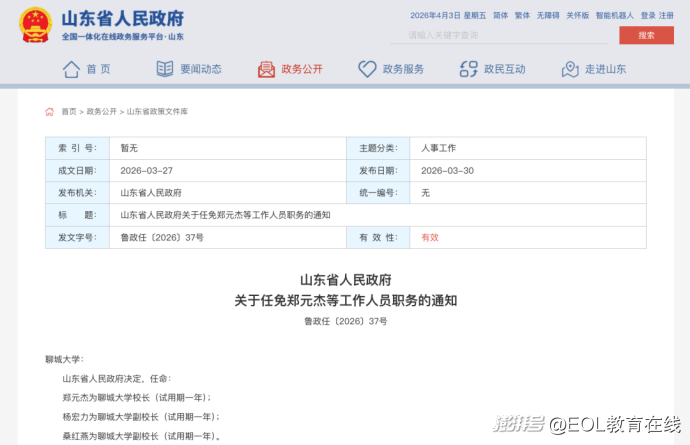Click the breadcrumb home icon
Viewport: 690px width, 445px height.
49,112
